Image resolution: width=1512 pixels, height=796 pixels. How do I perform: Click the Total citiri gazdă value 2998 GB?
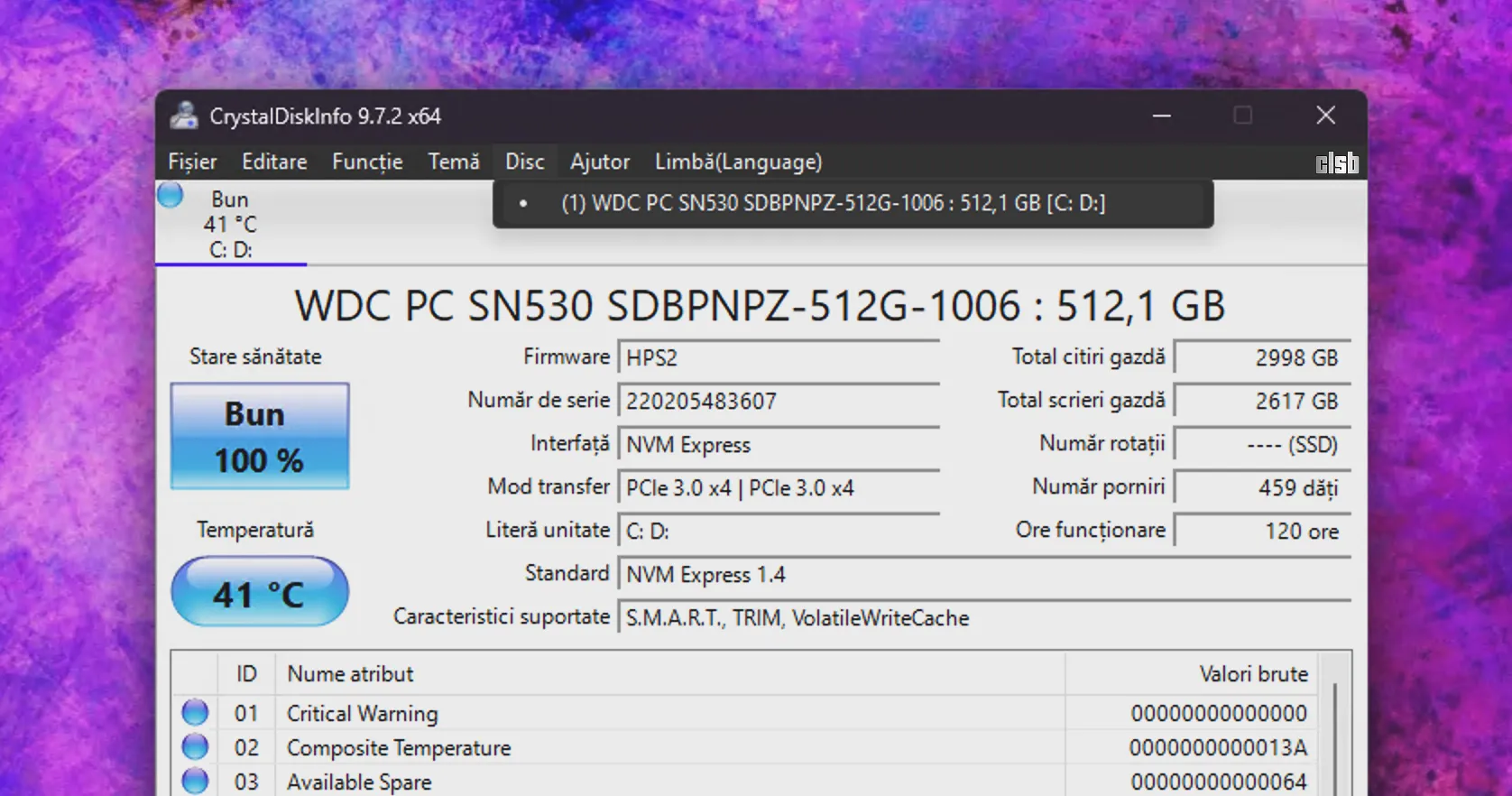coord(1263,357)
